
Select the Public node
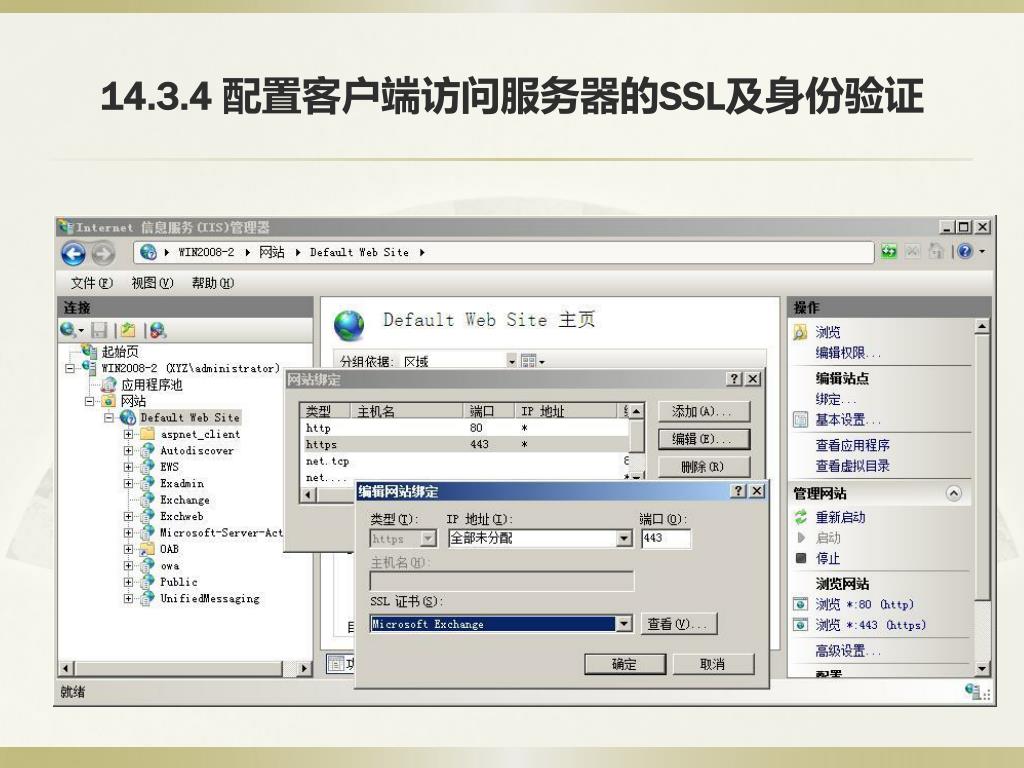coord(178,582)
